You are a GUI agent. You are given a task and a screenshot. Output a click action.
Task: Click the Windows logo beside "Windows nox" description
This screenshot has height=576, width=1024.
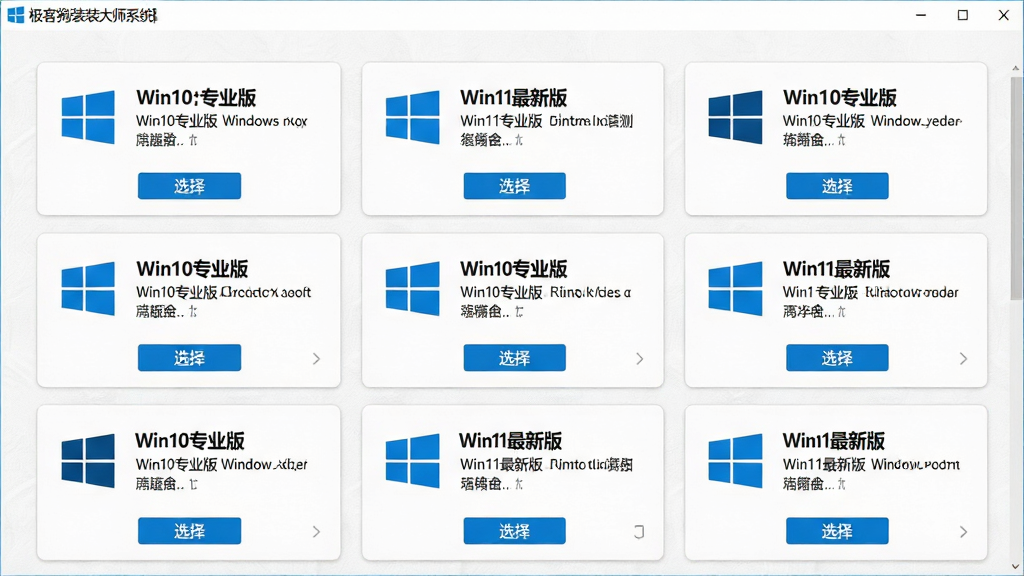pos(88,117)
